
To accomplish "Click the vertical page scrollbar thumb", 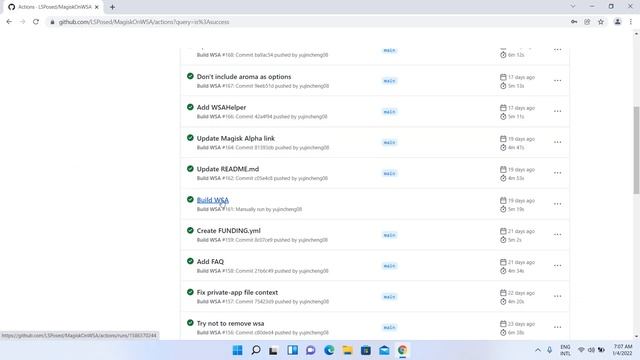I will tap(636, 150).
